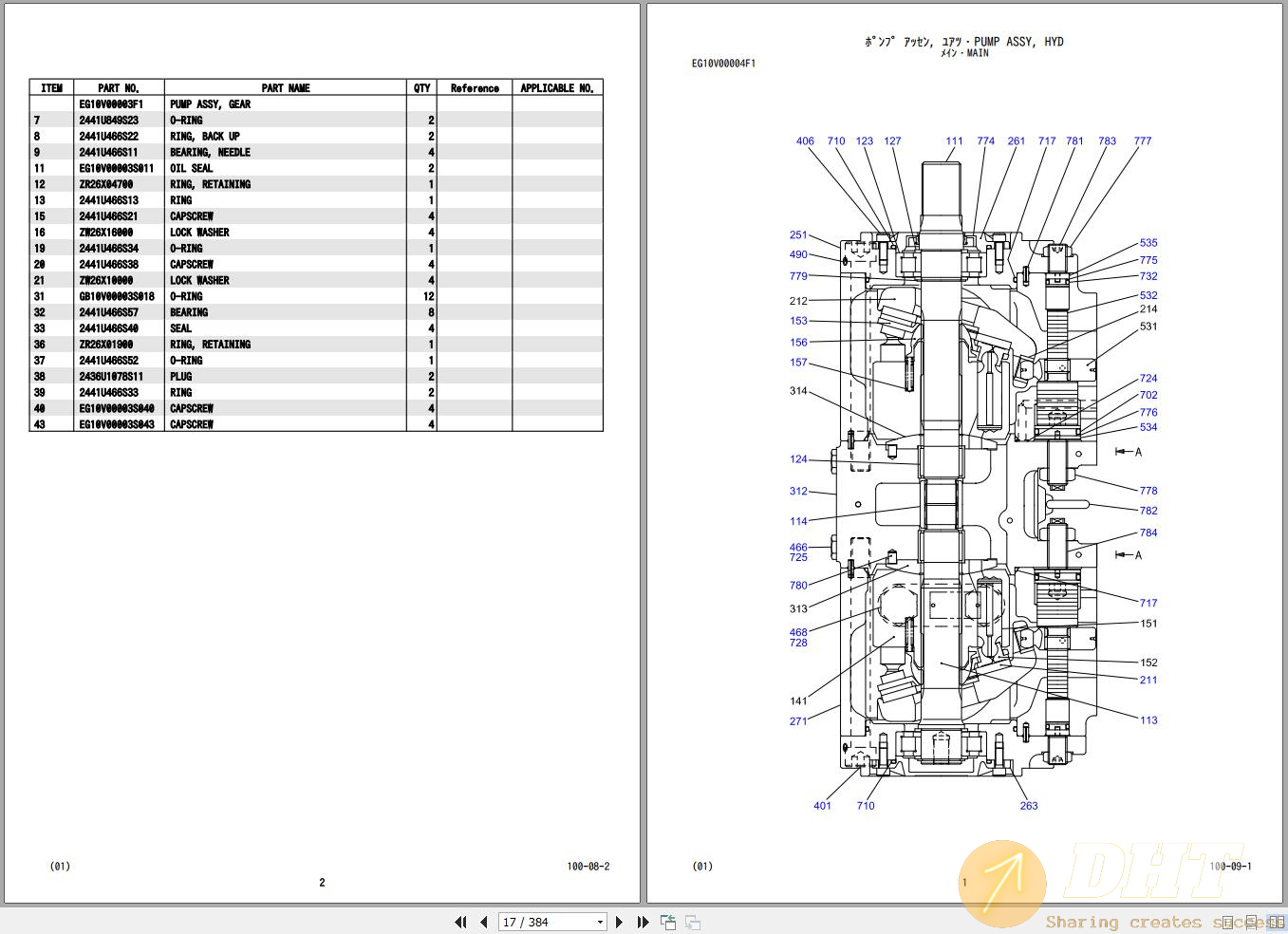Select callout 157 on the diagram
1288x934 pixels.
pos(798,363)
